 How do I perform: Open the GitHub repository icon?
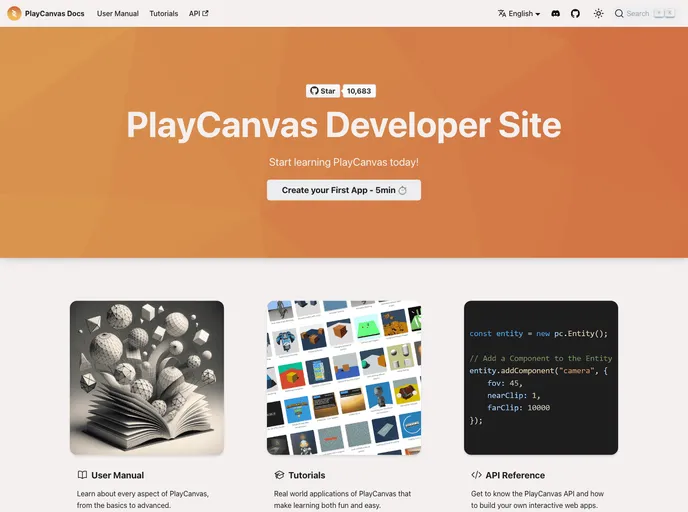(575, 14)
